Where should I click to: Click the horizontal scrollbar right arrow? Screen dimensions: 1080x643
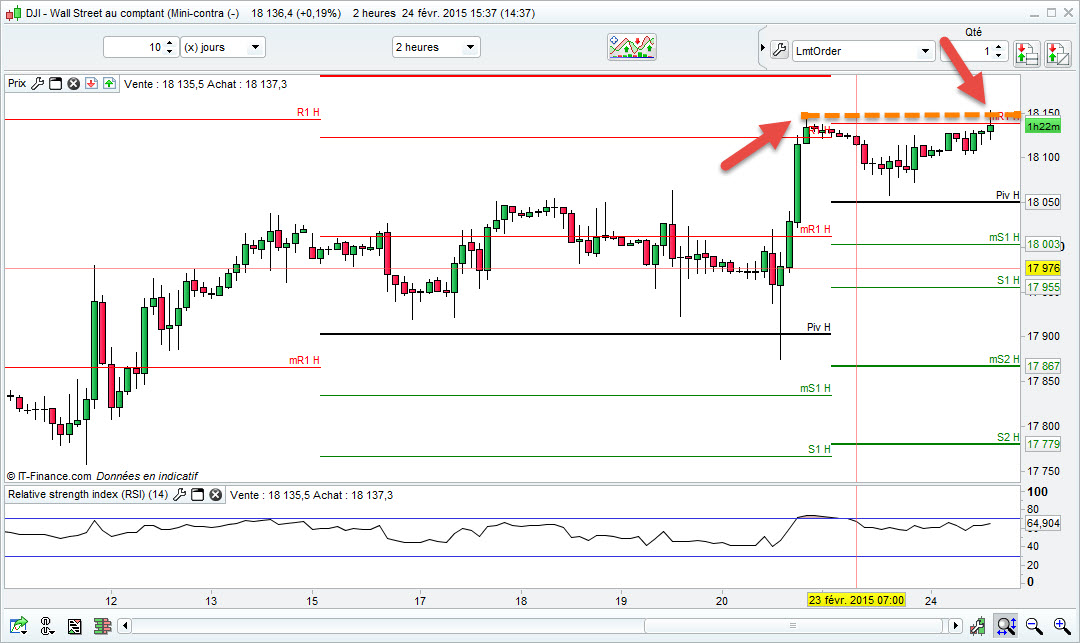[955, 626]
